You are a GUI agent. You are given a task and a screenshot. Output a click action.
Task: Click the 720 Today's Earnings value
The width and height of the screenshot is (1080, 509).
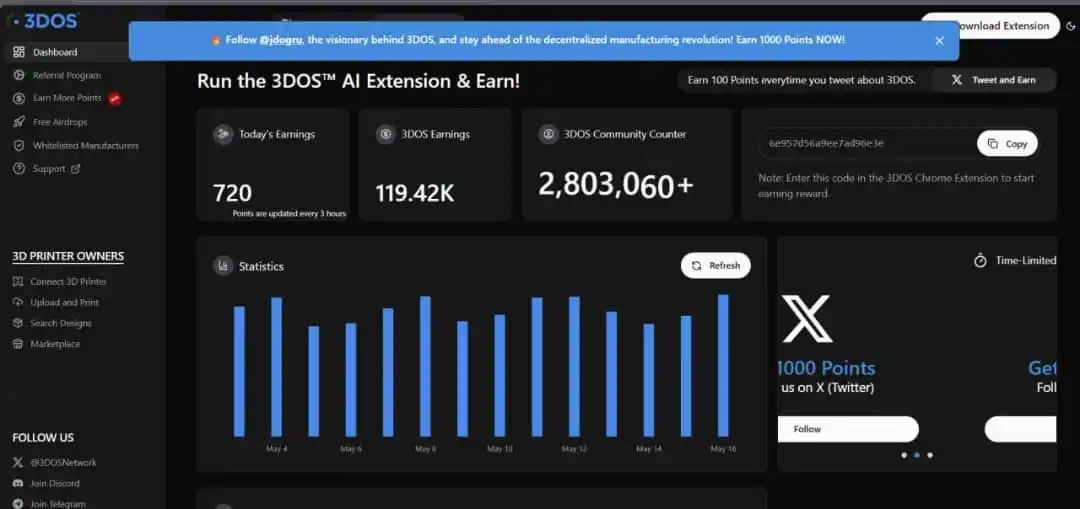tap(232, 194)
